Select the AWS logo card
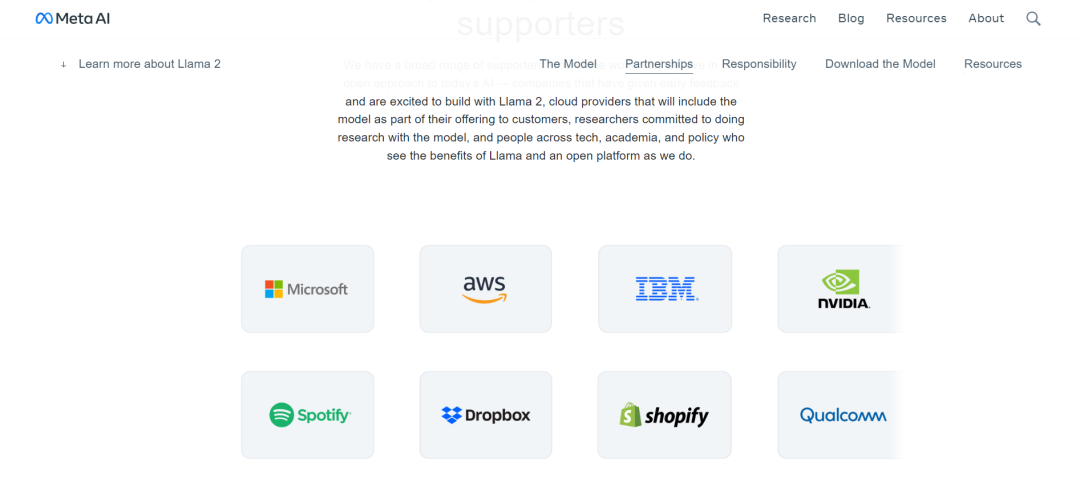Screen dimensions: 1080x503 [x=486, y=289]
